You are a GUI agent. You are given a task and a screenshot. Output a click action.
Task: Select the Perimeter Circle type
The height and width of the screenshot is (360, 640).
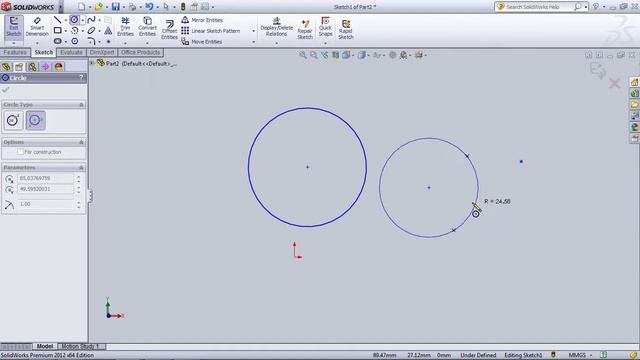[x=36, y=120]
